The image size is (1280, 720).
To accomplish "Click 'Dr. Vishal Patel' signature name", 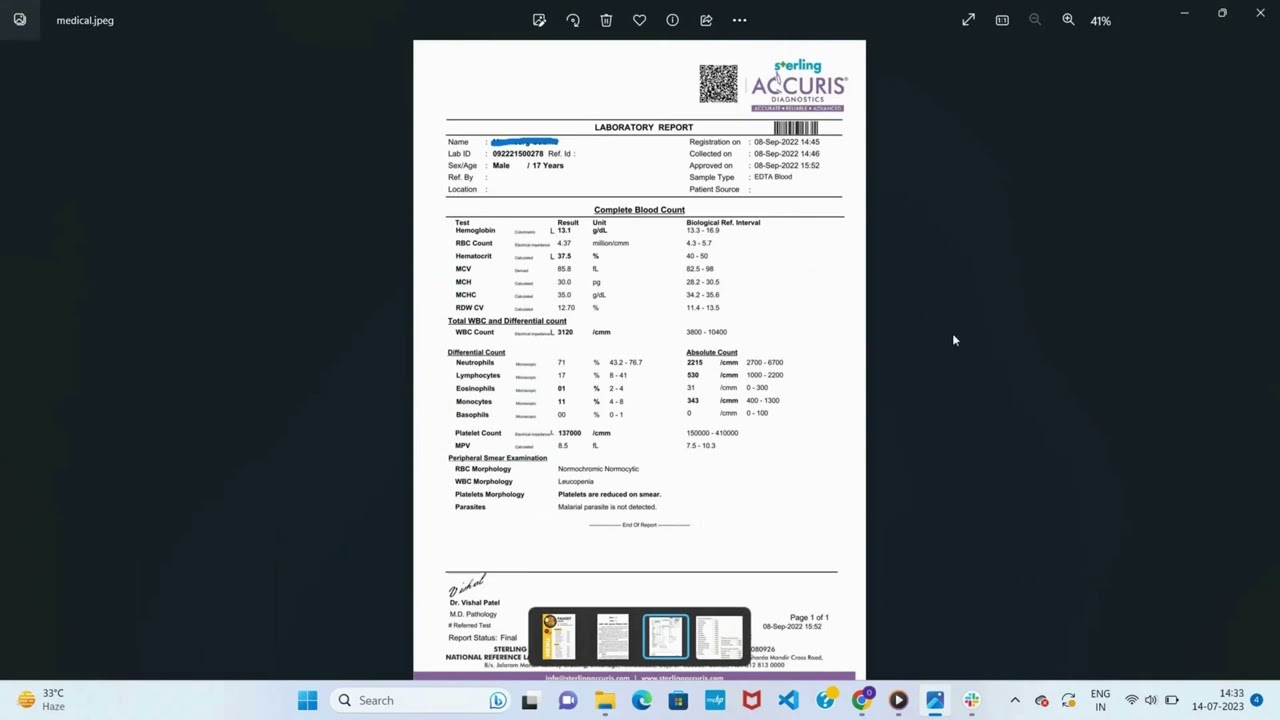I will click(x=474, y=603).
